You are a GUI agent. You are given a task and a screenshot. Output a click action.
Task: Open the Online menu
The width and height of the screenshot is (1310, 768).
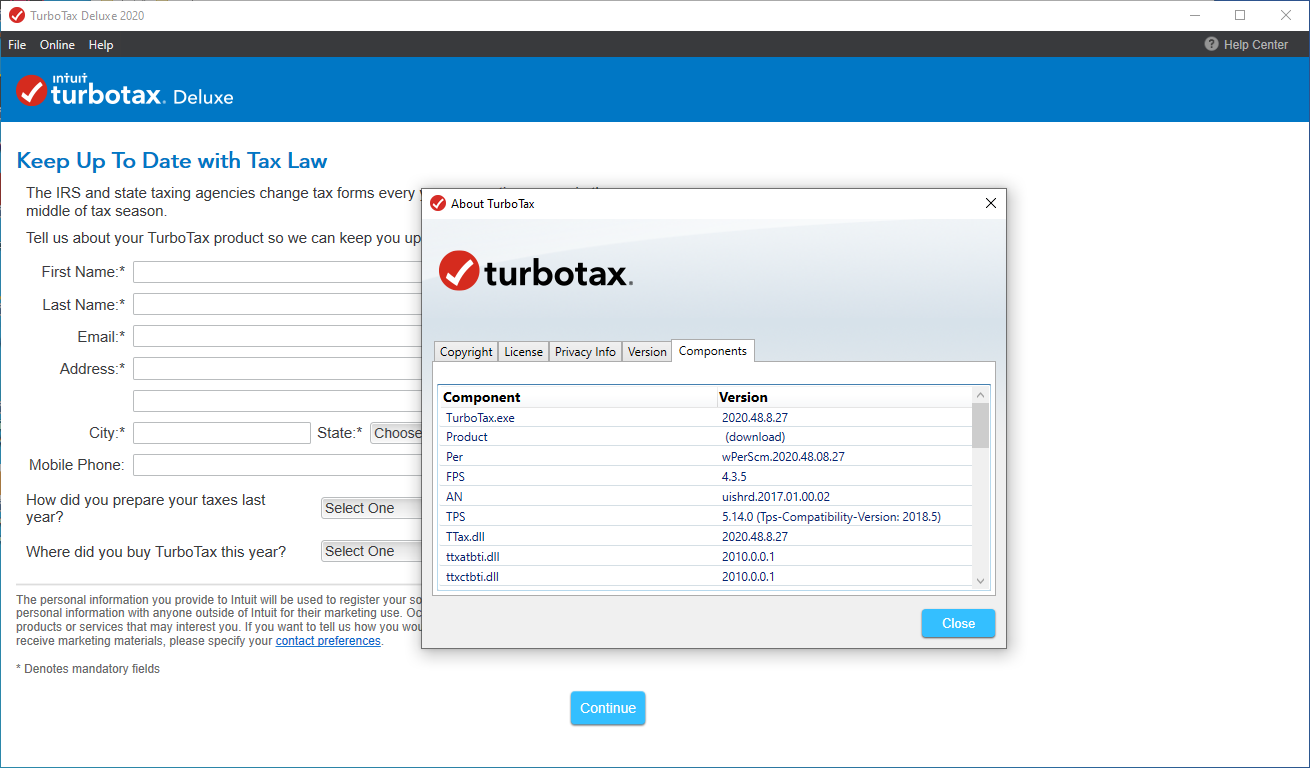pos(57,44)
